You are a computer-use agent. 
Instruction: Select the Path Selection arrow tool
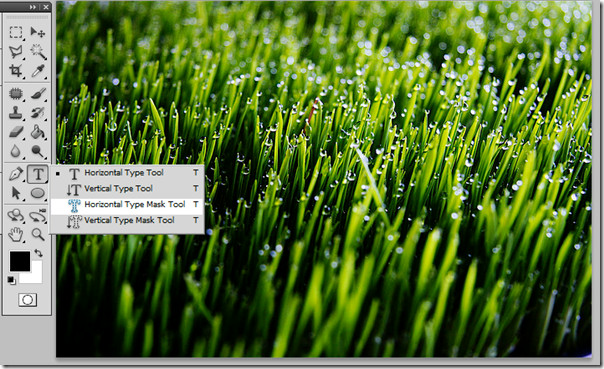16,193
